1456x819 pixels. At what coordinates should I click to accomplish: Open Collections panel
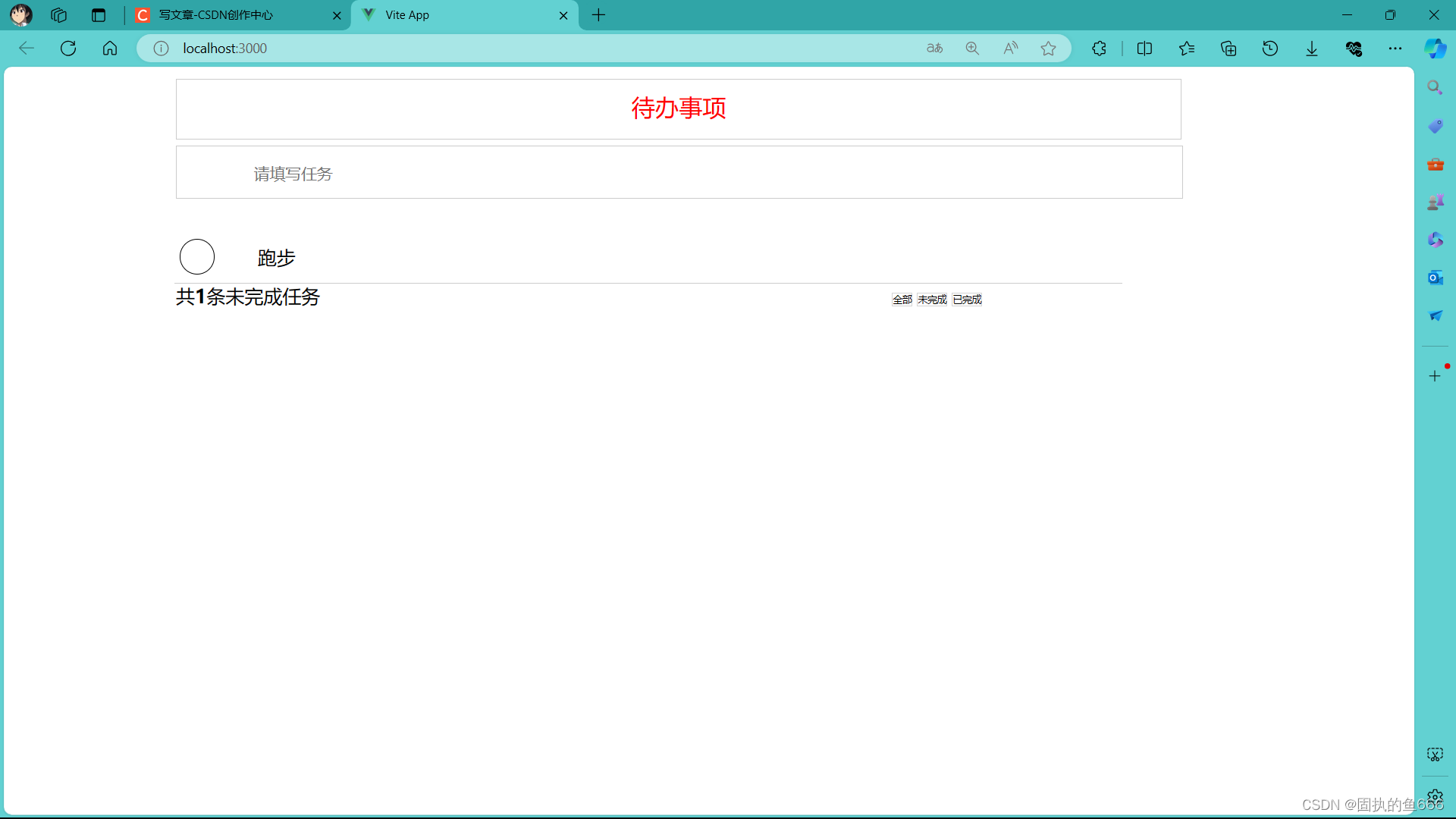pos(1228,49)
